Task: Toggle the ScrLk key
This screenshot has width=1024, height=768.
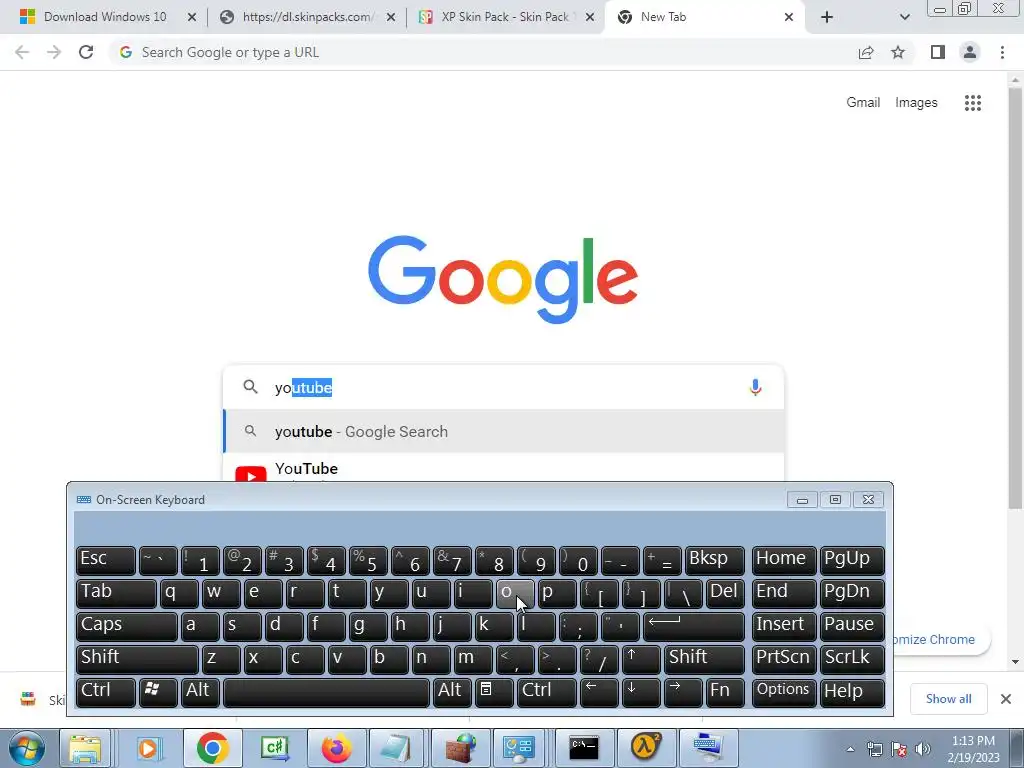Action: [x=852, y=658]
